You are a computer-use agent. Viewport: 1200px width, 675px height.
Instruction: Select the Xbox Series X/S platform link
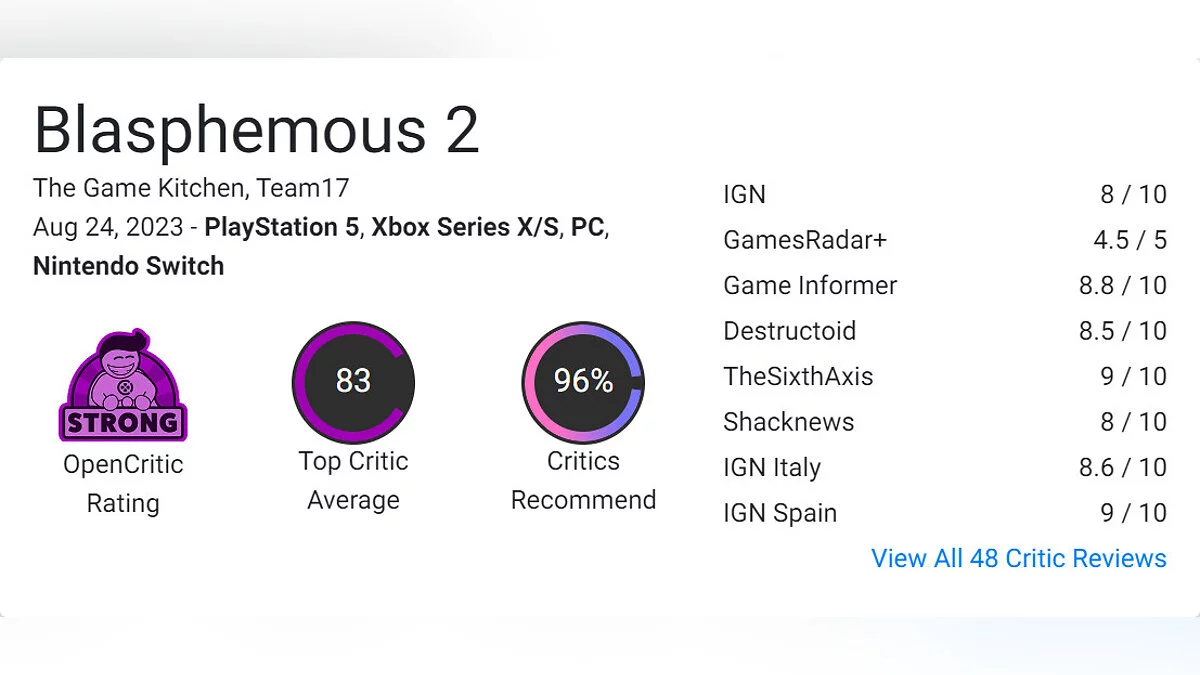point(465,227)
